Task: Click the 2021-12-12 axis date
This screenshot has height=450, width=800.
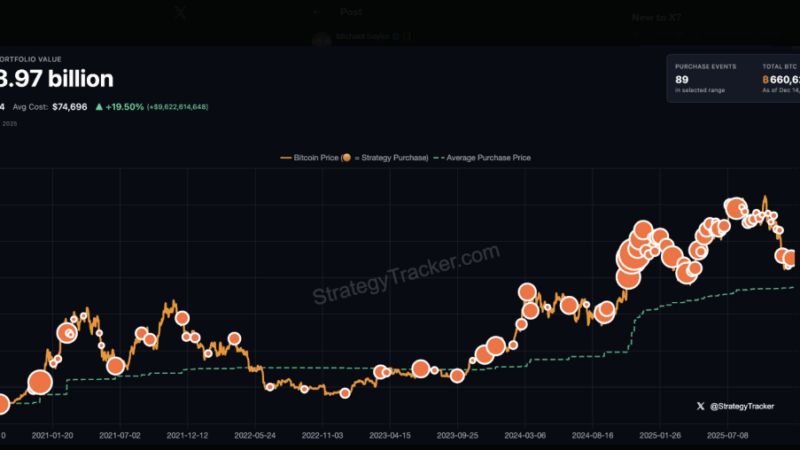Action: (187, 435)
